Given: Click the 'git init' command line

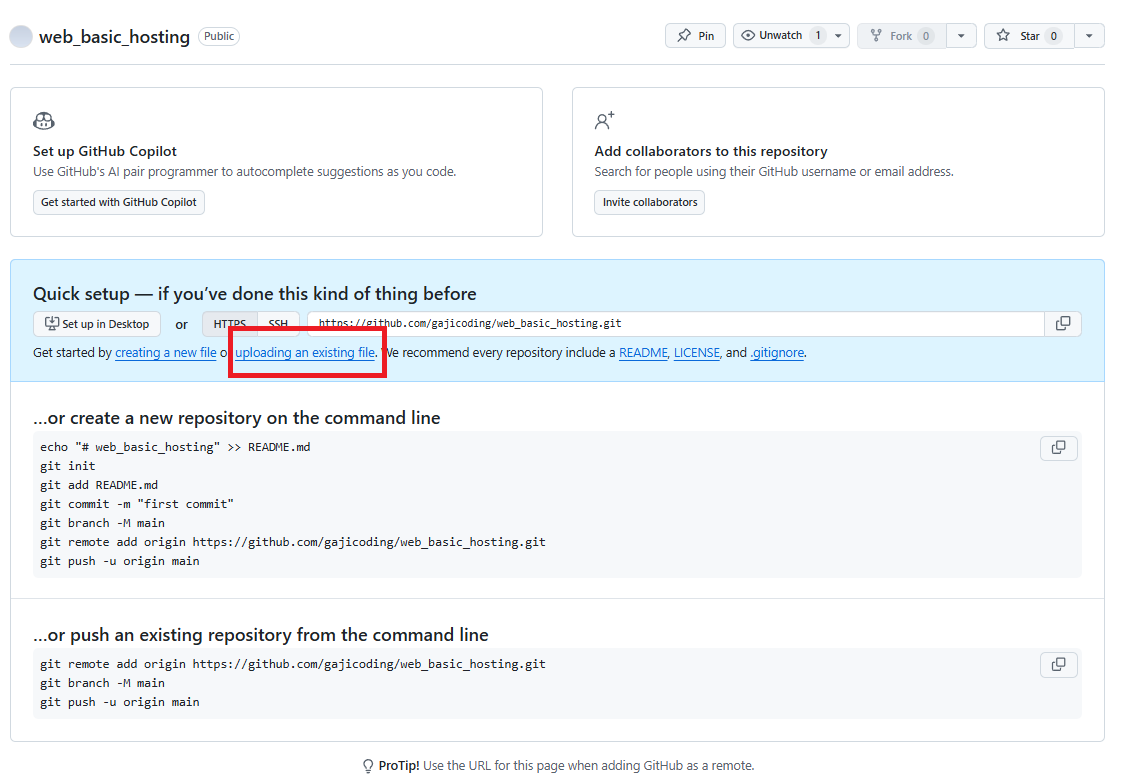Looking at the screenshot, I should [67, 466].
